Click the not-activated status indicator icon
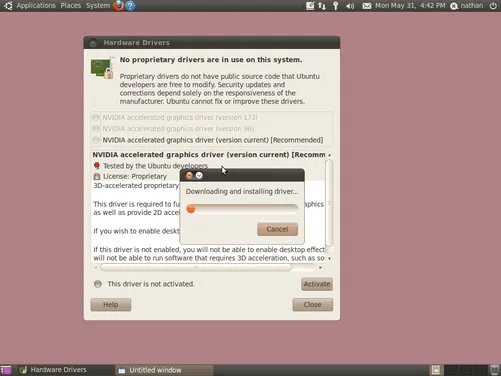Image resolution: width=501 pixels, height=376 pixels. [x=98, y=284]
